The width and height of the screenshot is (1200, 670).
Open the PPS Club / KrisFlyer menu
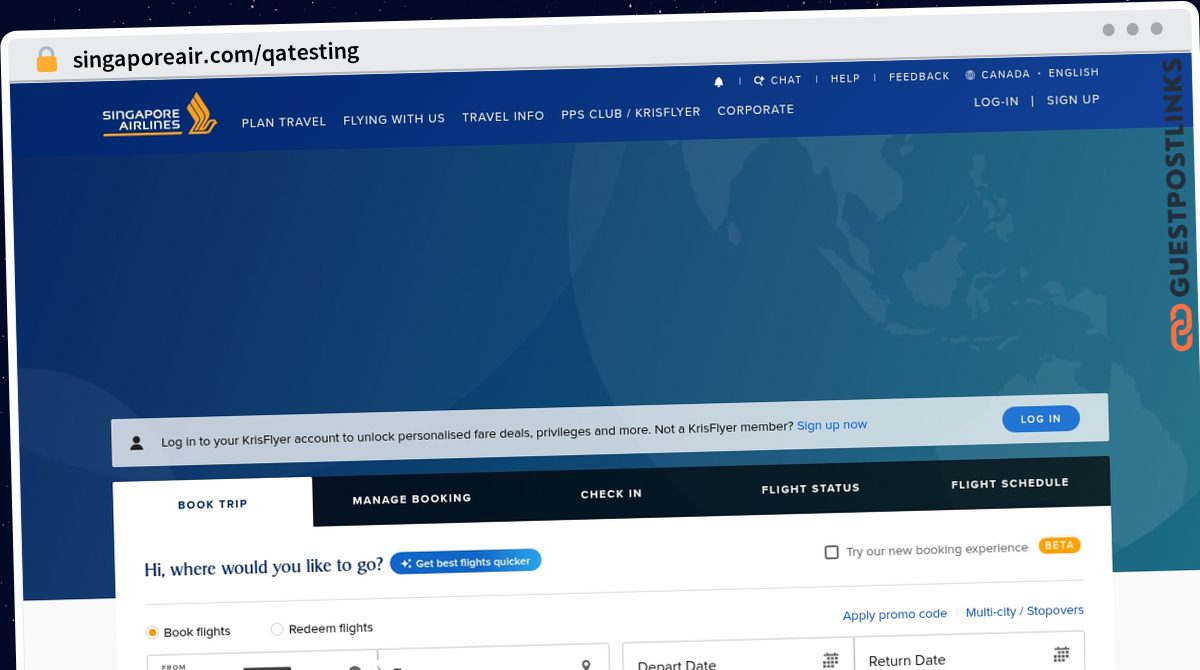click(631, 113)
